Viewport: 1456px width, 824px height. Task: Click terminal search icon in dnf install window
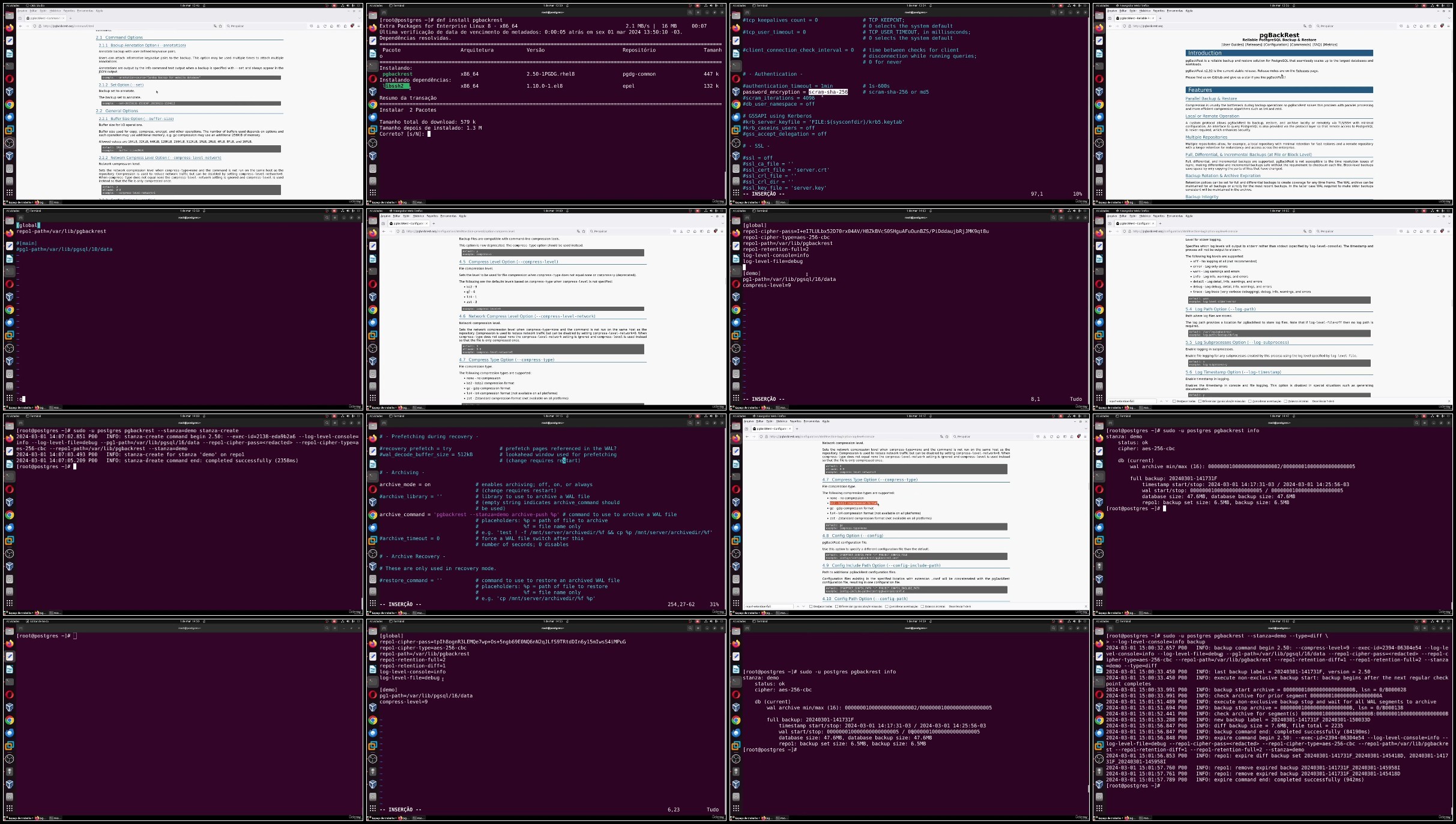(x=690, y=12)
